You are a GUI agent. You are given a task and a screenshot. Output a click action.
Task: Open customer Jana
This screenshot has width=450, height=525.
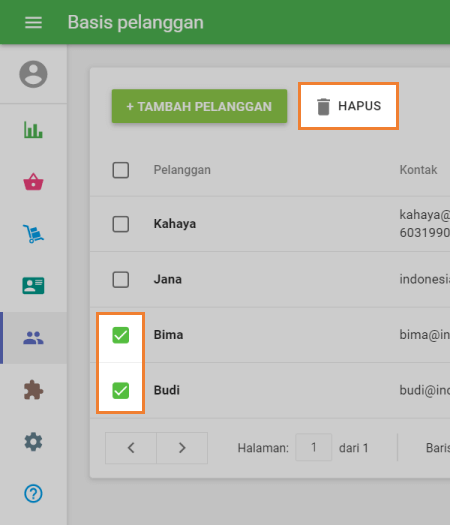(x=167, y=279)
